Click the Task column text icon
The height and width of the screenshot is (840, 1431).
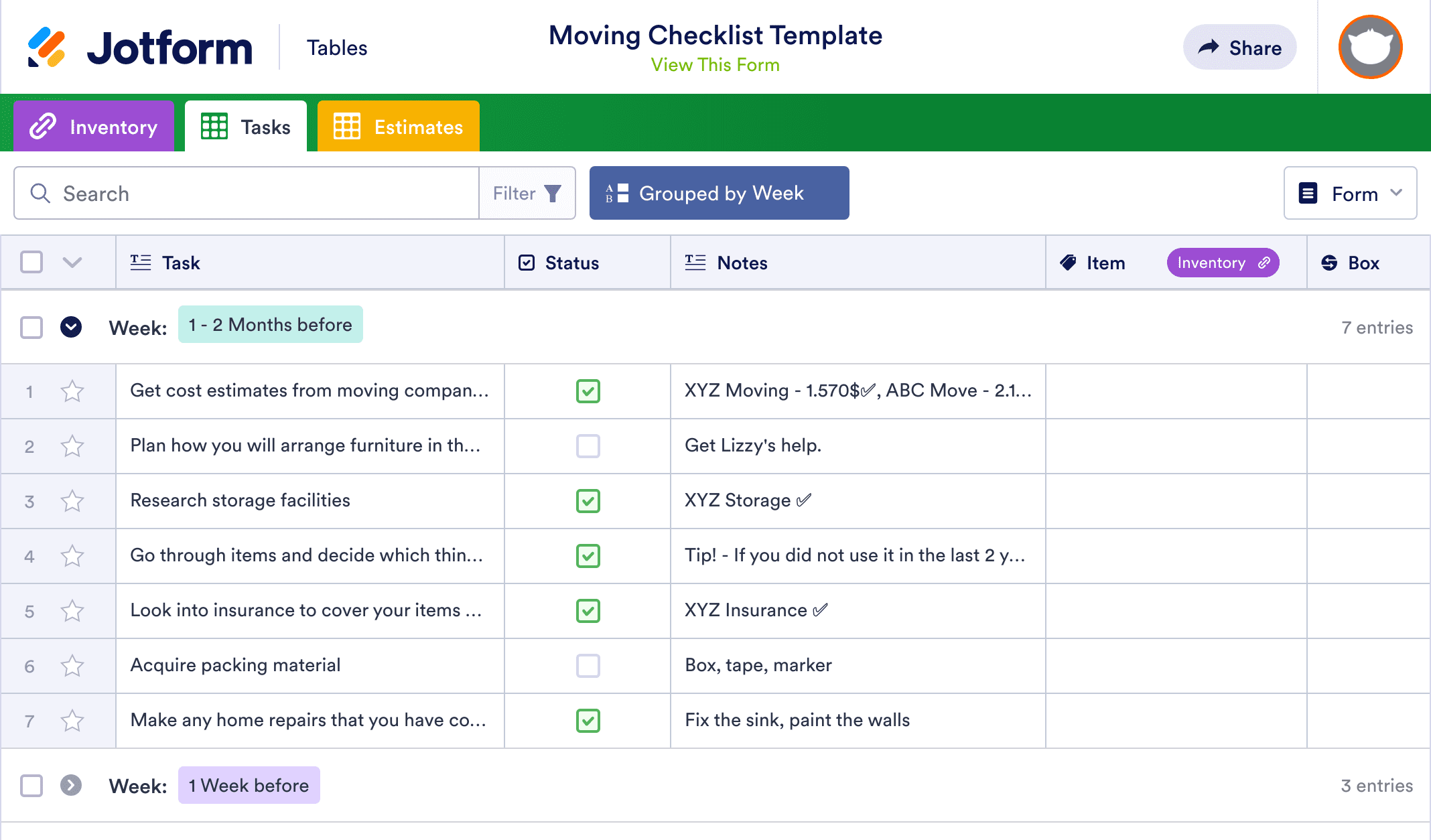tap(140, 263)
